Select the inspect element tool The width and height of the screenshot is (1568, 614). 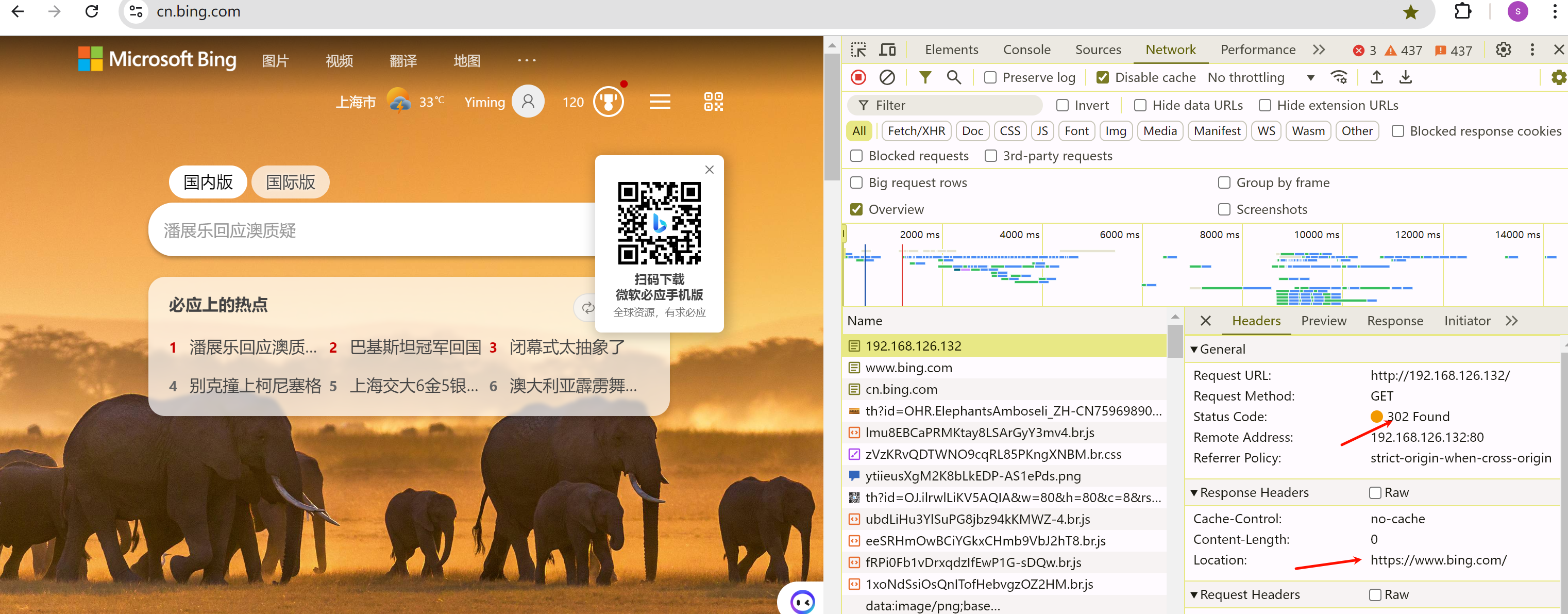(x=858, y=49)
